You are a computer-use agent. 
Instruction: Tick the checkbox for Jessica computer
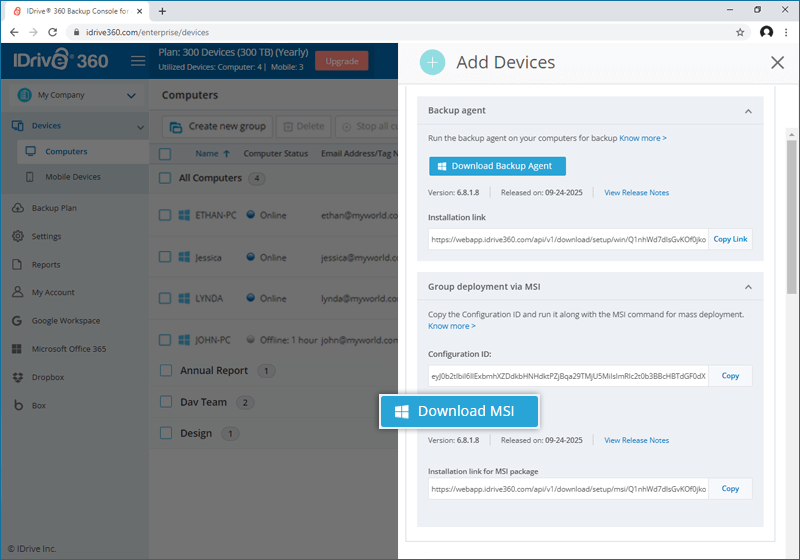(166, 257)
